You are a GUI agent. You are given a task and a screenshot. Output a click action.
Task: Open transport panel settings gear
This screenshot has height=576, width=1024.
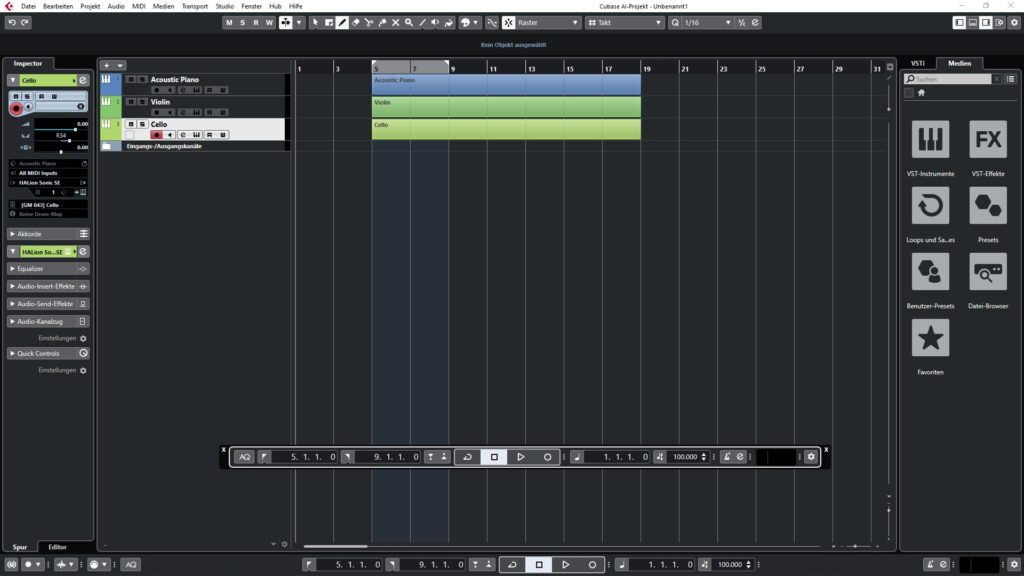(811, 457)
